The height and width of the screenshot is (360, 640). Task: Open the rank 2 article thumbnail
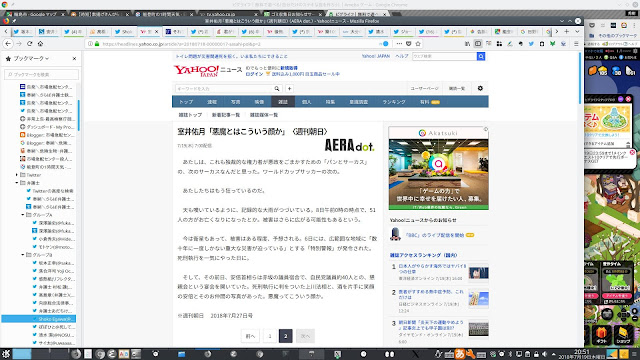click(x=478, y=299)
